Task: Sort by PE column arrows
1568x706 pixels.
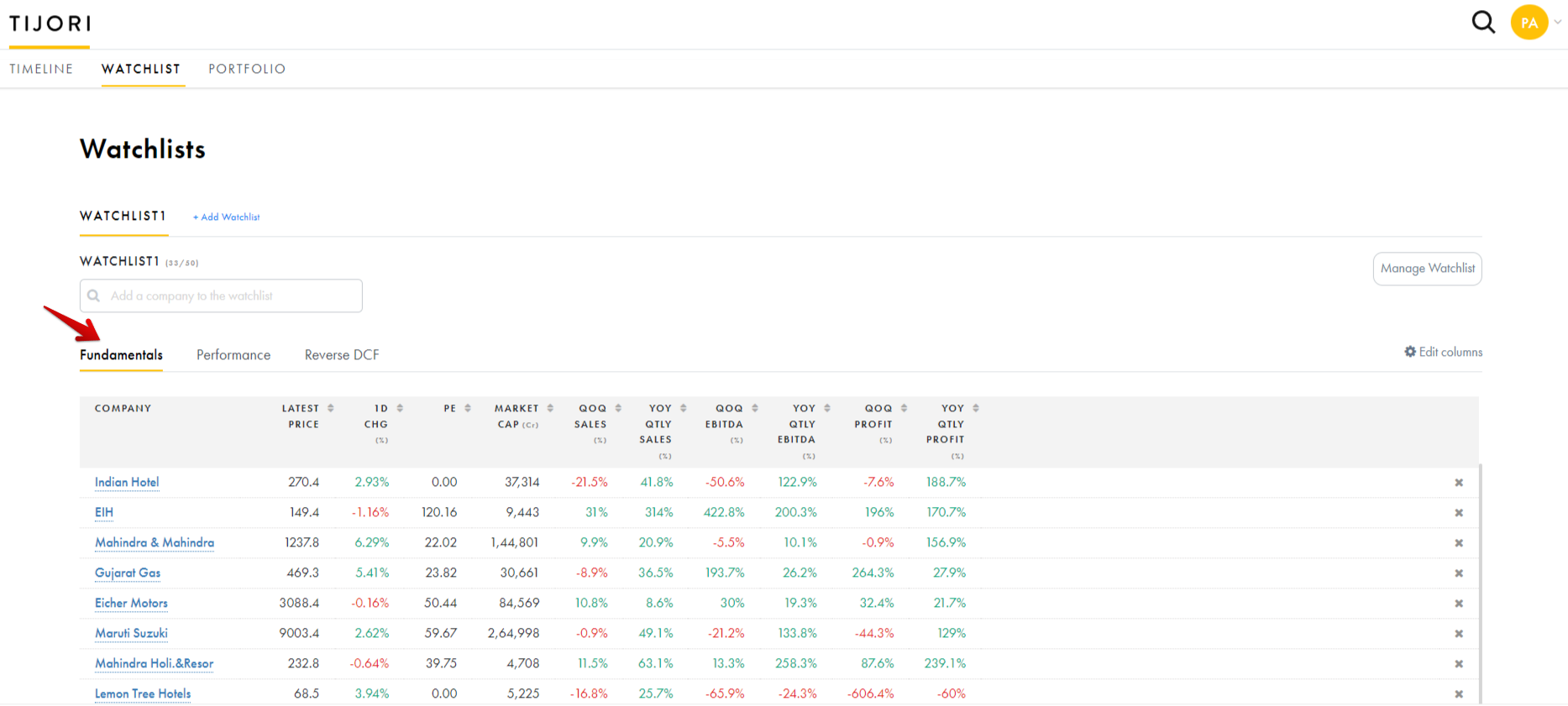Action: (x=468, y=408)
